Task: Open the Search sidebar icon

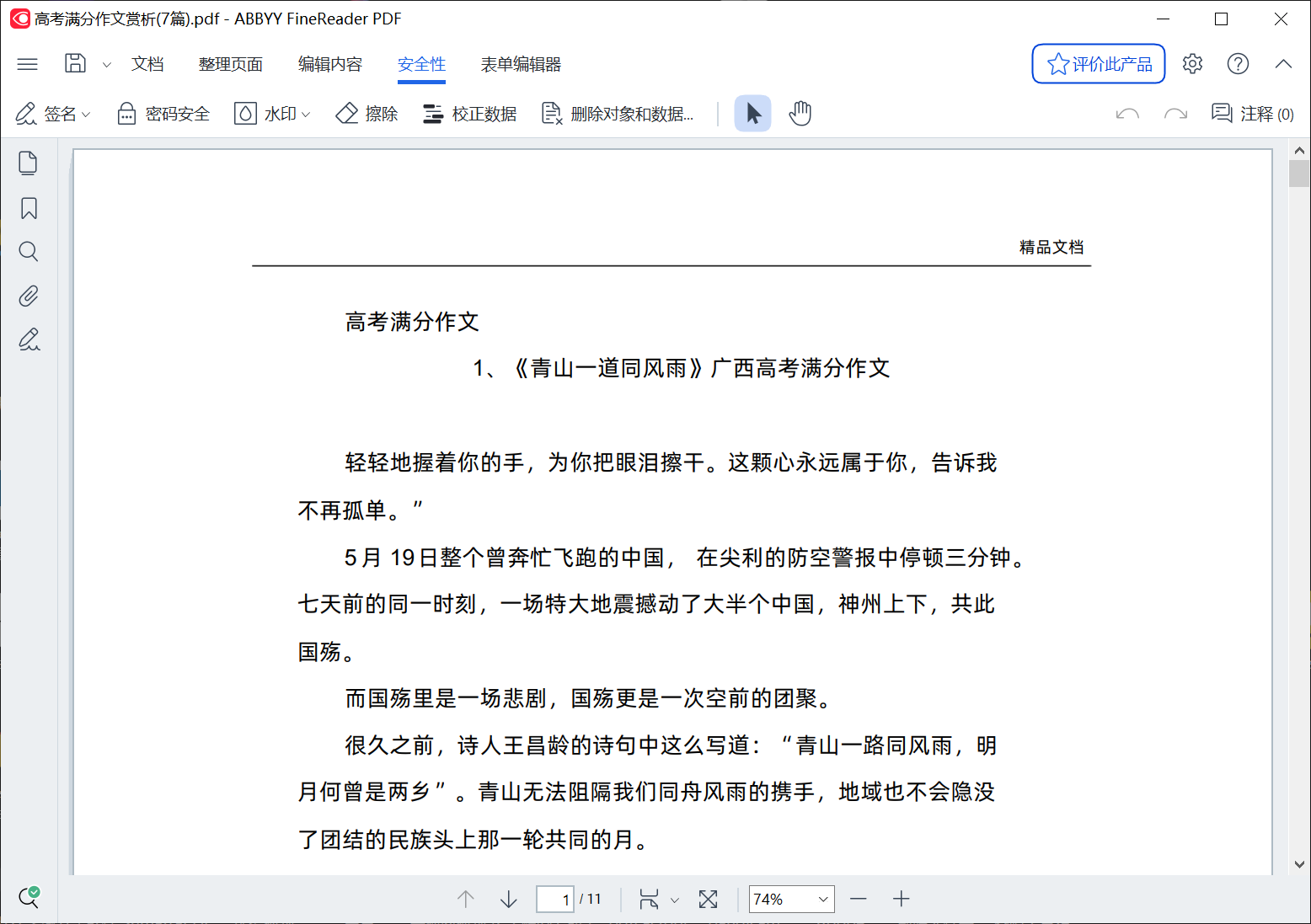Action: tap(29, 251)
